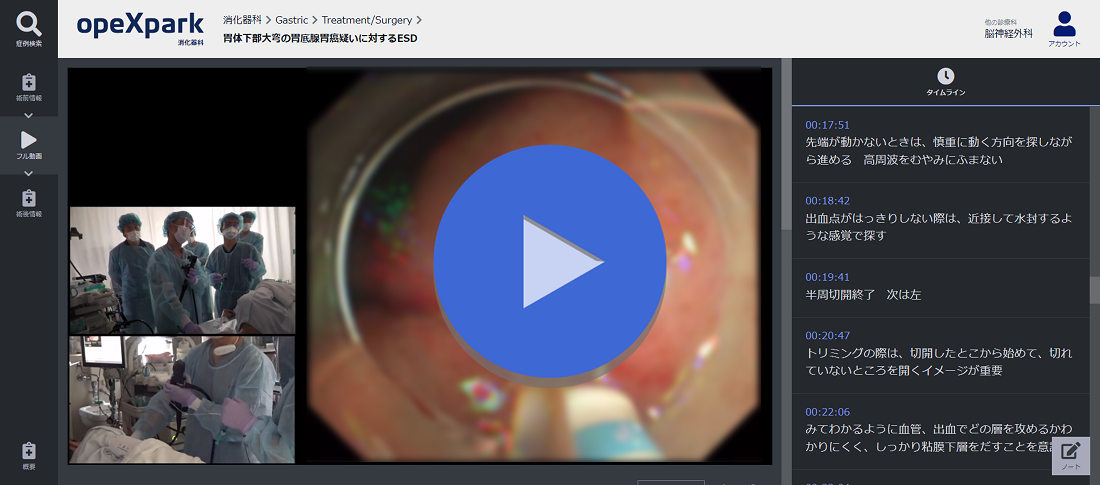Click the comment starting みてわかるように血管
The height and width of the screenshot is (485, 1100).
click(x=939, y=437)
